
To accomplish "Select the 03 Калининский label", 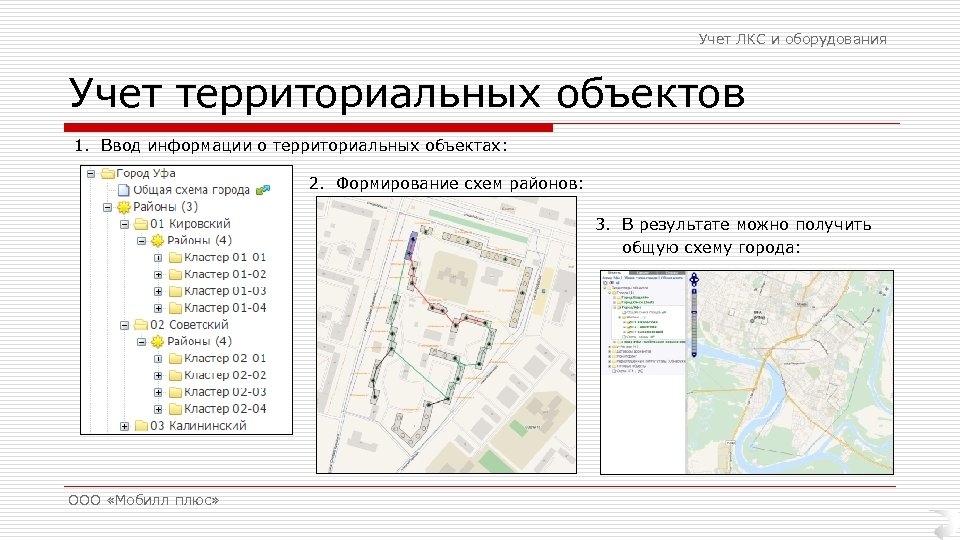I will (x=198, y=426).
